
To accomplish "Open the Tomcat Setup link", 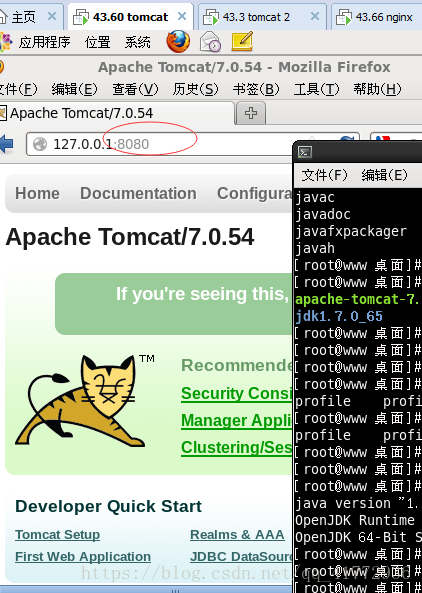I will point(57,535).
